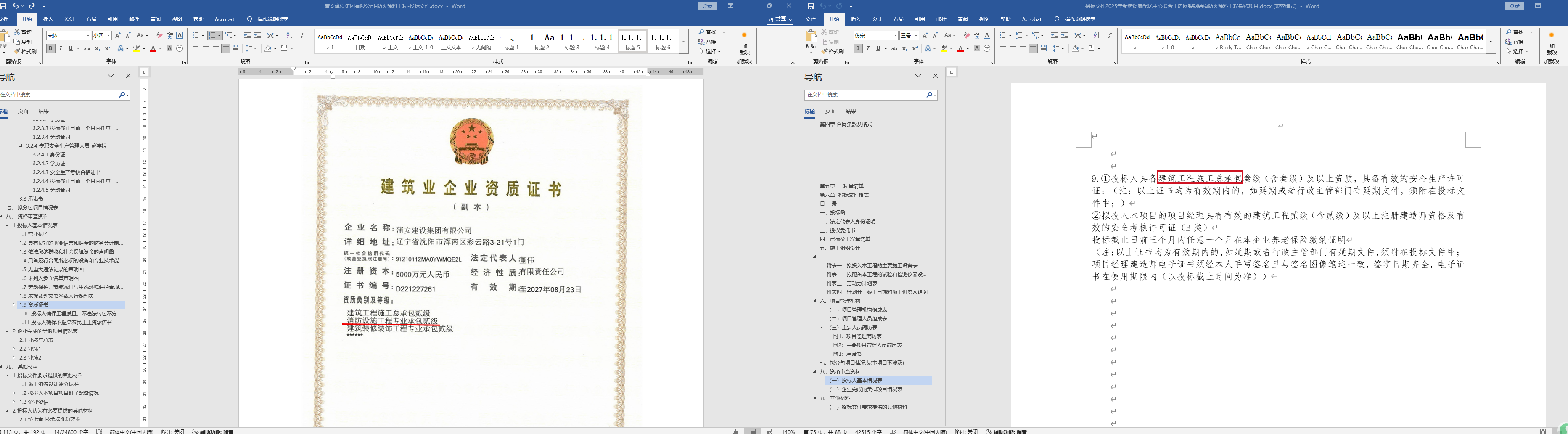1568x434 pixels.
Task: Toggle Italic formatting in right window ribbon
Action: [x=867, y=49]
